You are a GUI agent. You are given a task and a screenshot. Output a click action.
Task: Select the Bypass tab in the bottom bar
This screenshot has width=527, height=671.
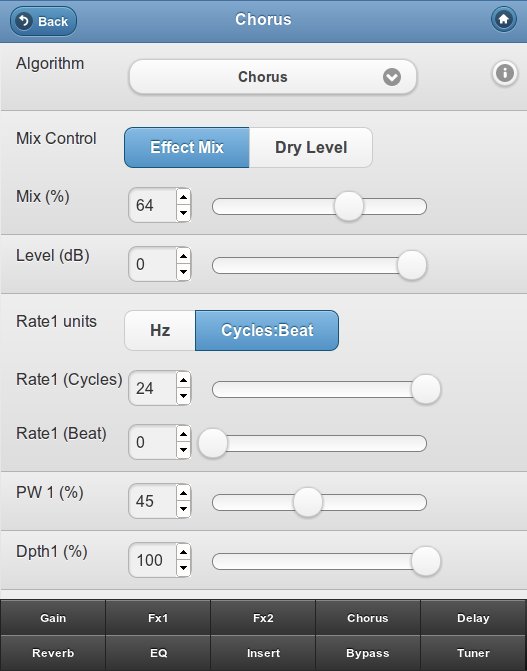point(368,653)
